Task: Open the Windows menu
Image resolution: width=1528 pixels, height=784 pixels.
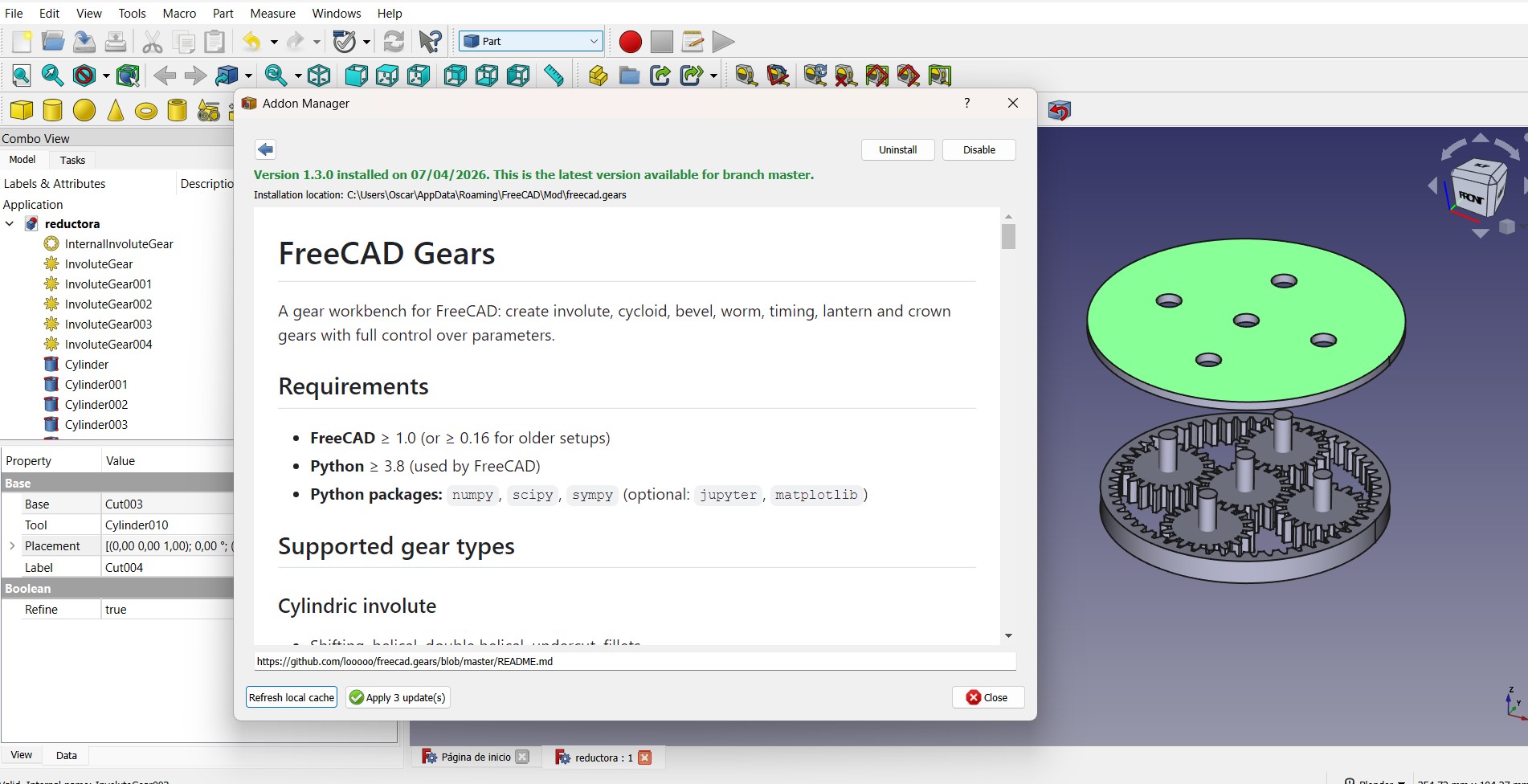Action: (337, 14)
